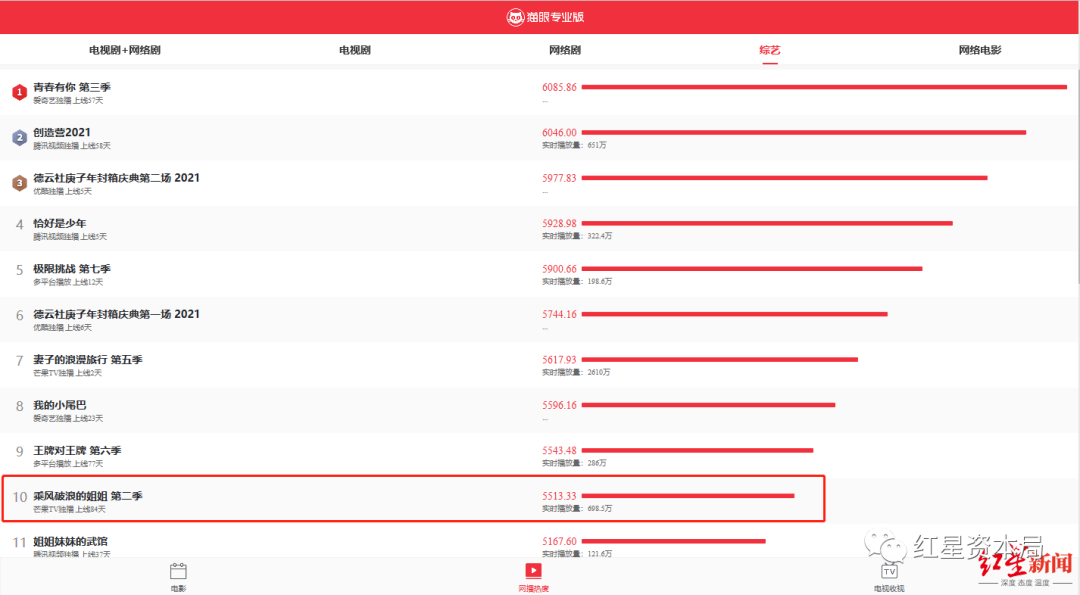Screen dimensions: 1080x595
Task: Click the blue rank 2 badge
Action: (x=19, y=137)
